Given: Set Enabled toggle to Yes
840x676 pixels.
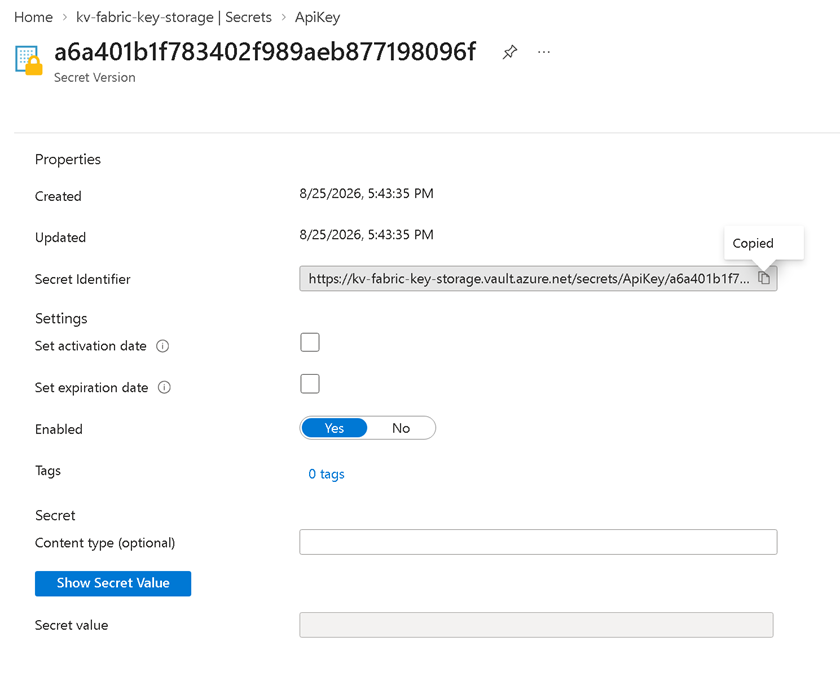Looking at the screenshot, I should click(x=334, y=428).
